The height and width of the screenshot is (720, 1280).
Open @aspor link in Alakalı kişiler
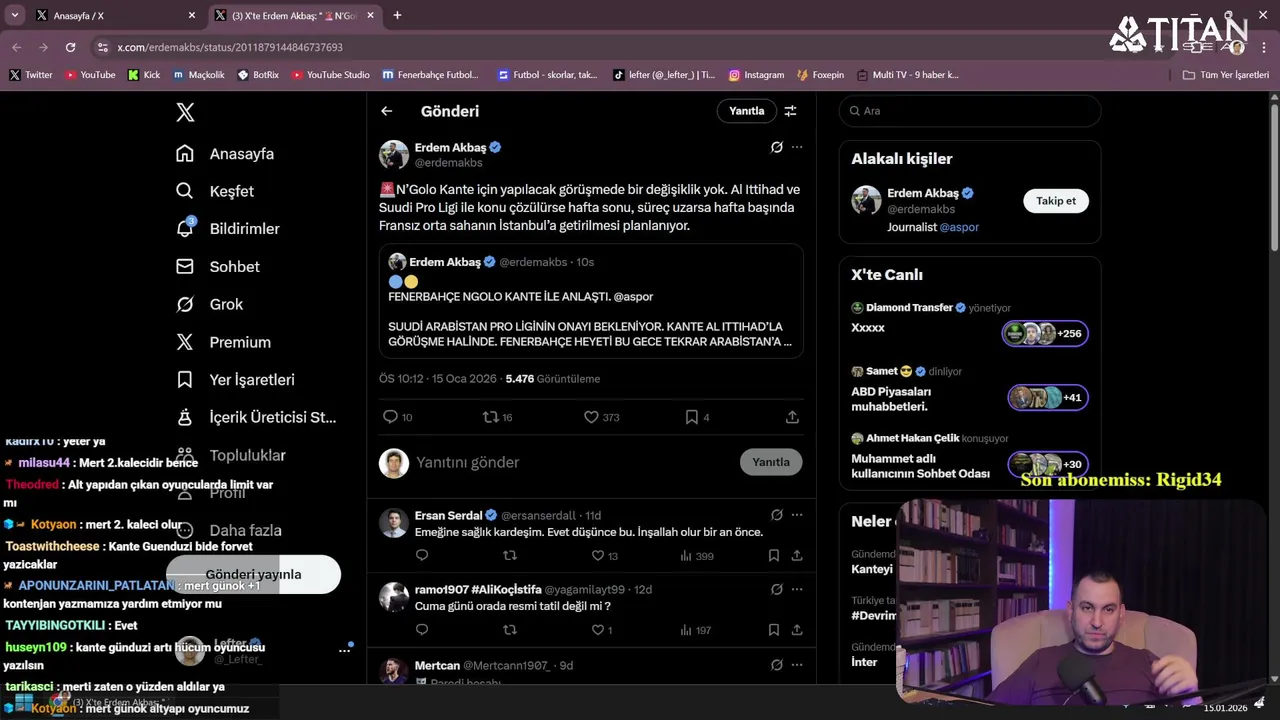point(959,227)
